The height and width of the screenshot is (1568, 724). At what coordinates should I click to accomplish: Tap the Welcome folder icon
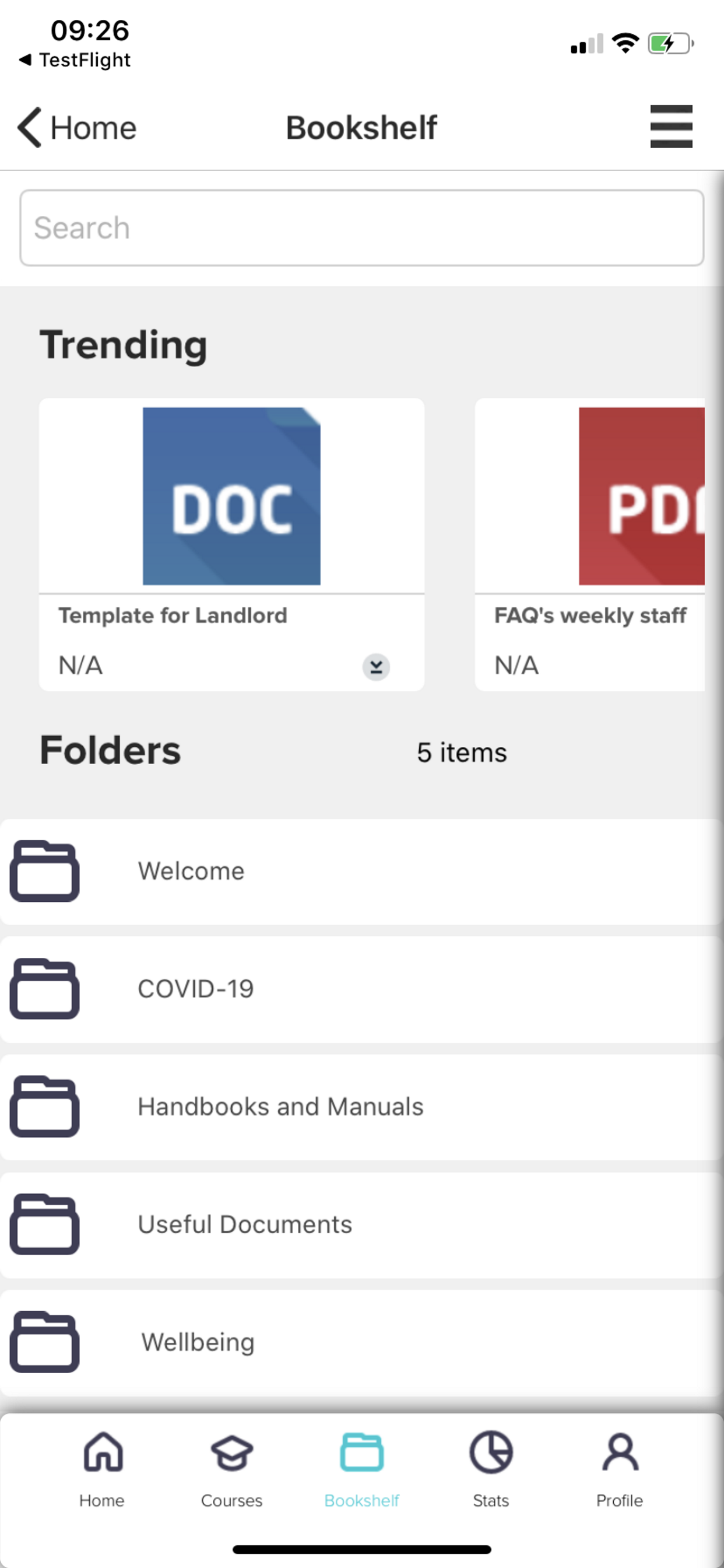[x=44, y=871]
